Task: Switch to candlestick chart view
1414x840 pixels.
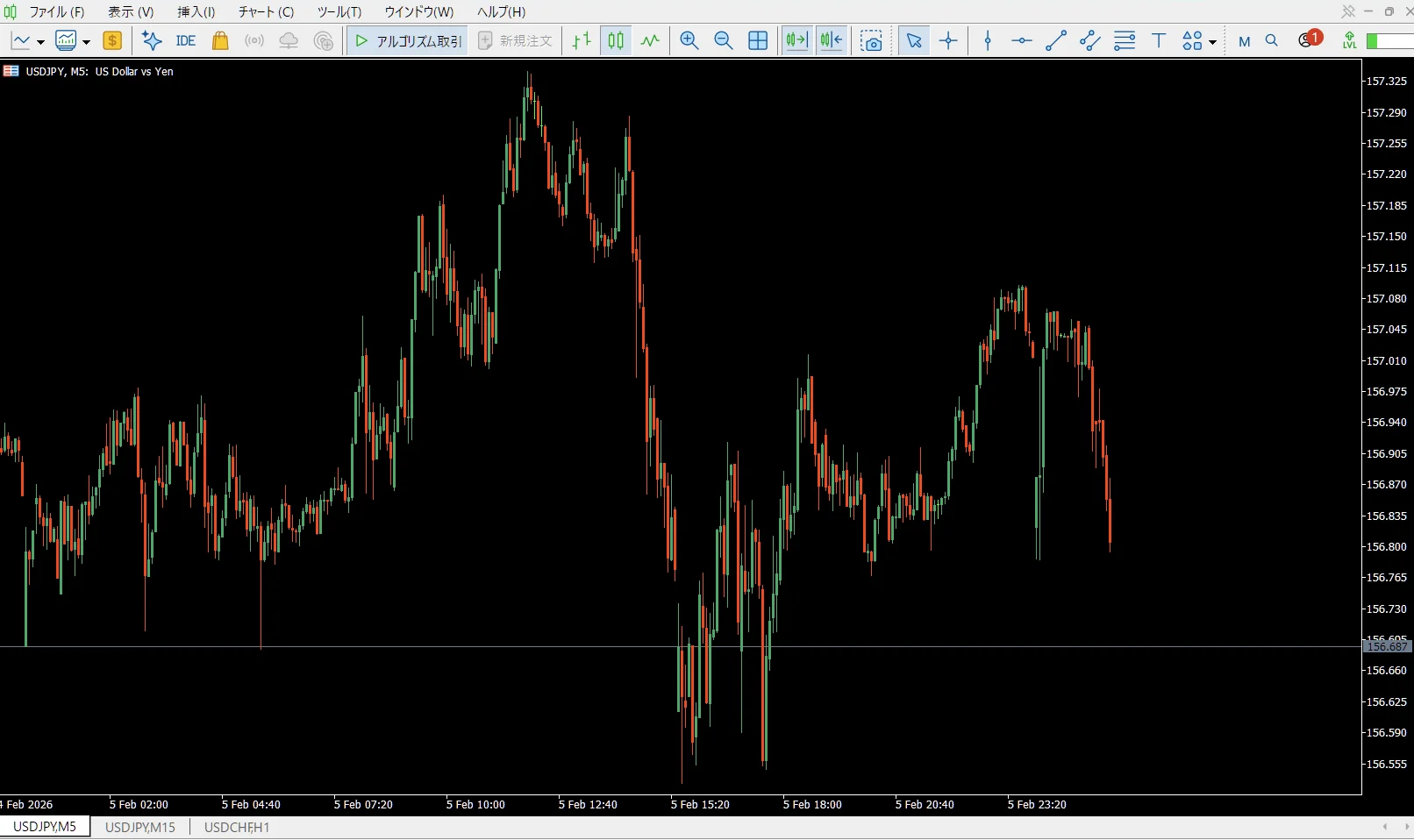Action: coord(616,40)
